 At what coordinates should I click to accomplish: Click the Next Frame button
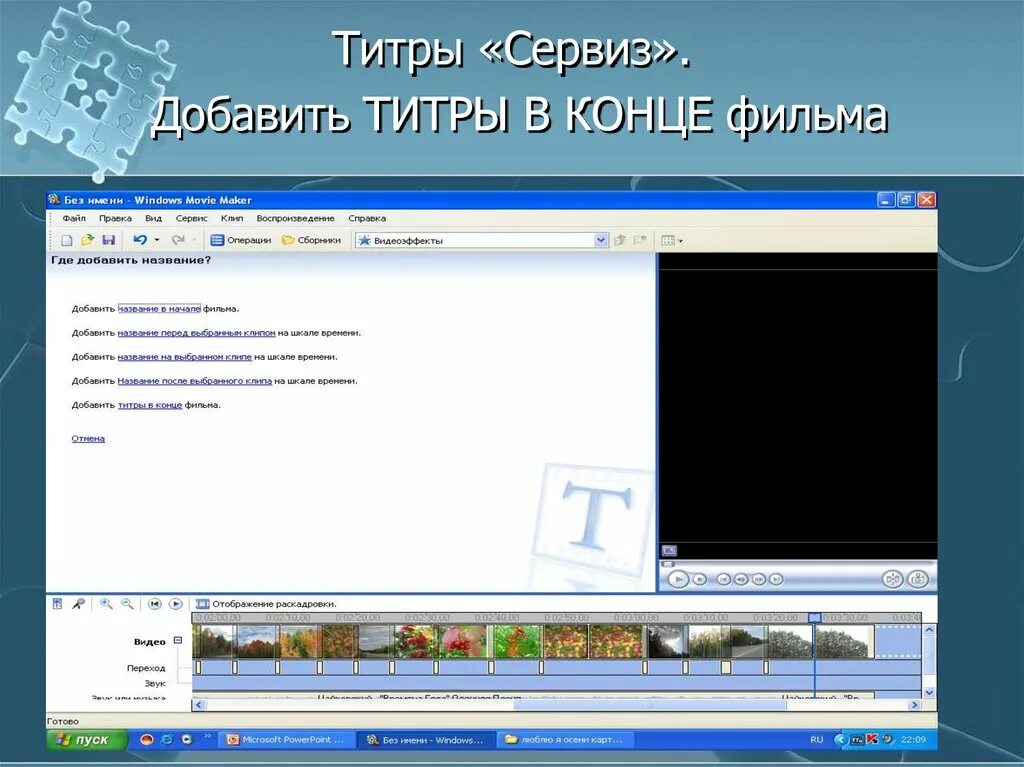(x=759, y=579)
